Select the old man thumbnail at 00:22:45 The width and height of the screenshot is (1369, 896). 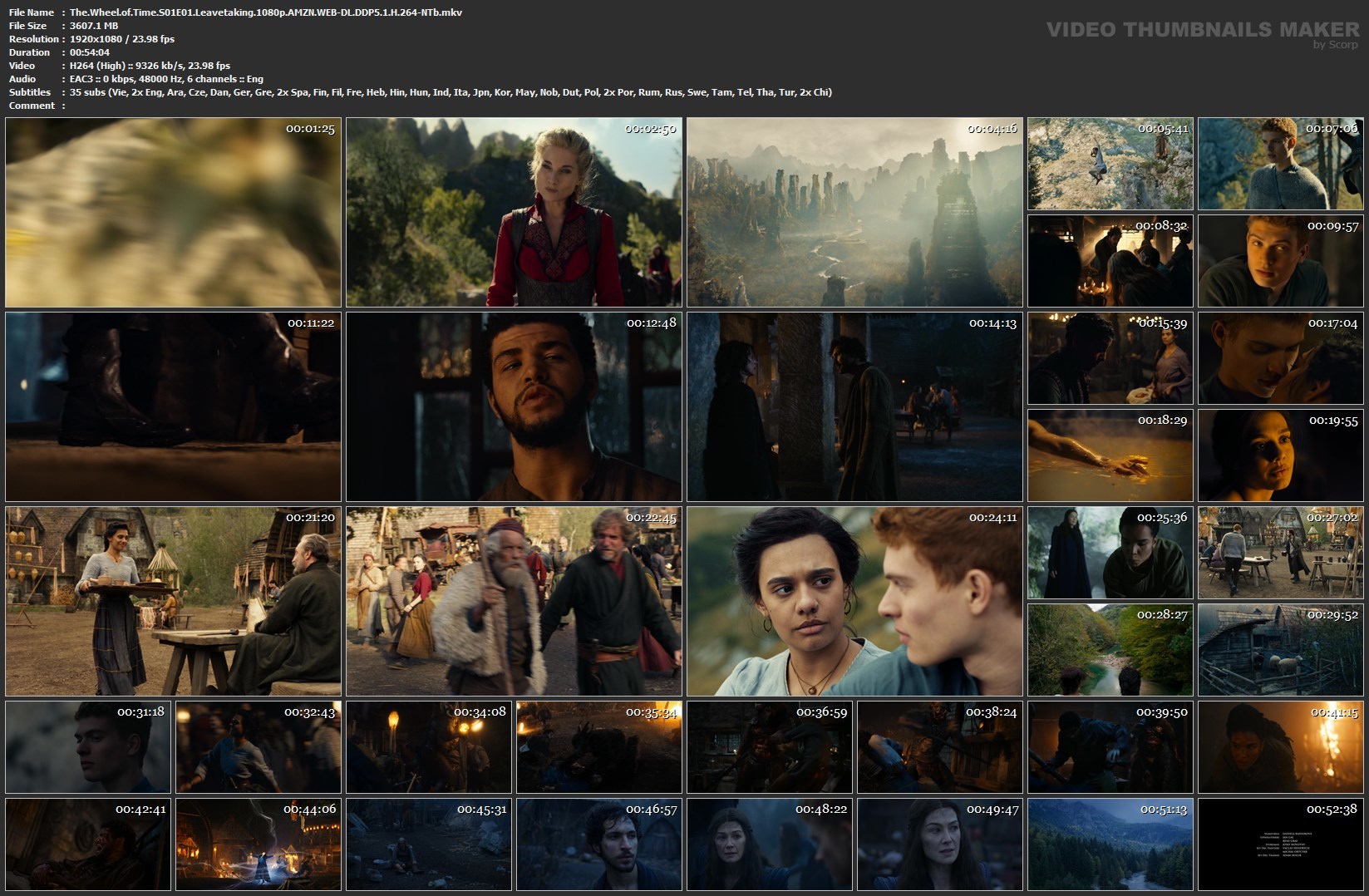click(514, 601)
